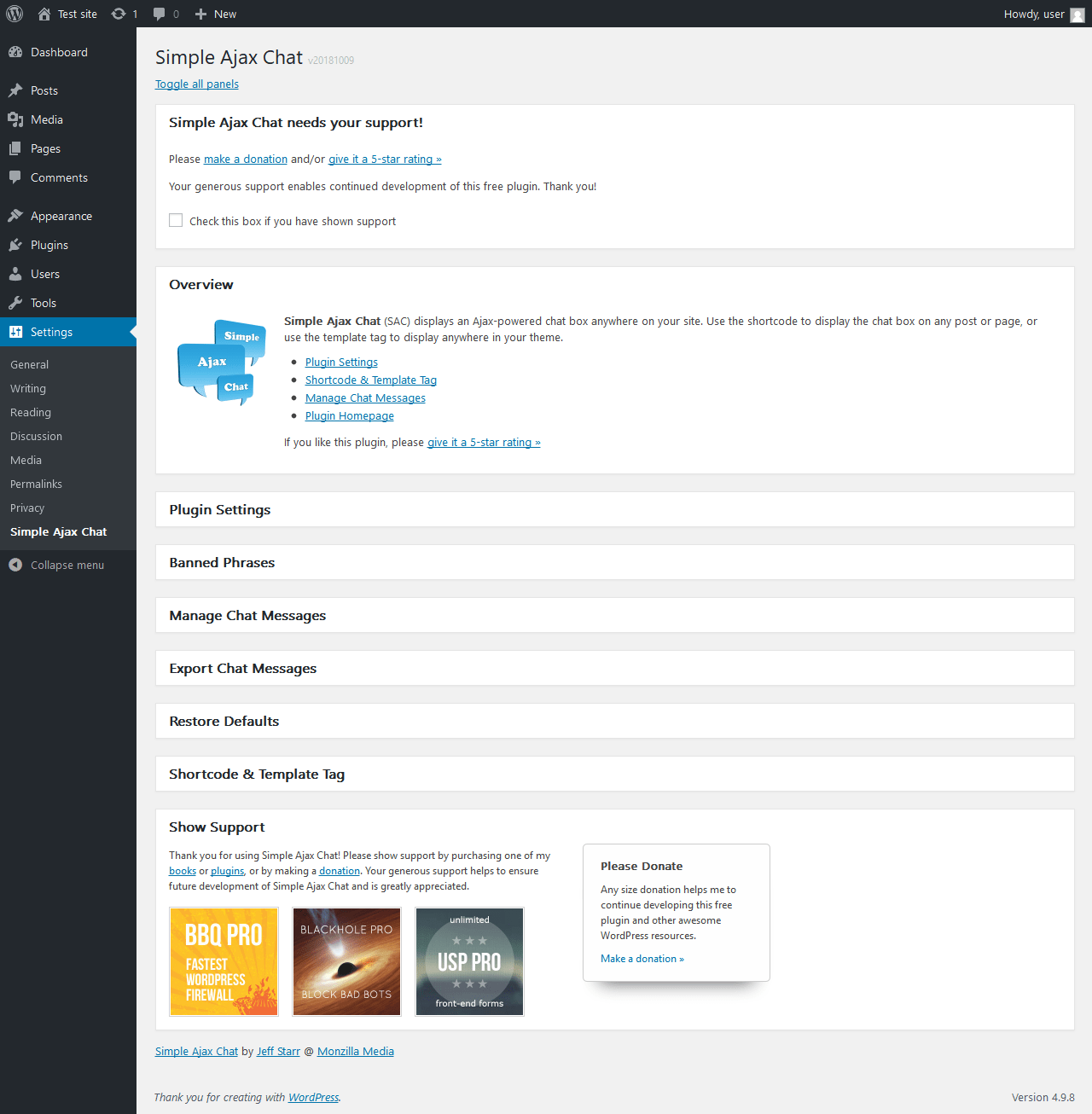Click the Pages icon in sidebar
Image resolution: width=1092 pixels, height=1114 pixels.
[x=15, y=148]
